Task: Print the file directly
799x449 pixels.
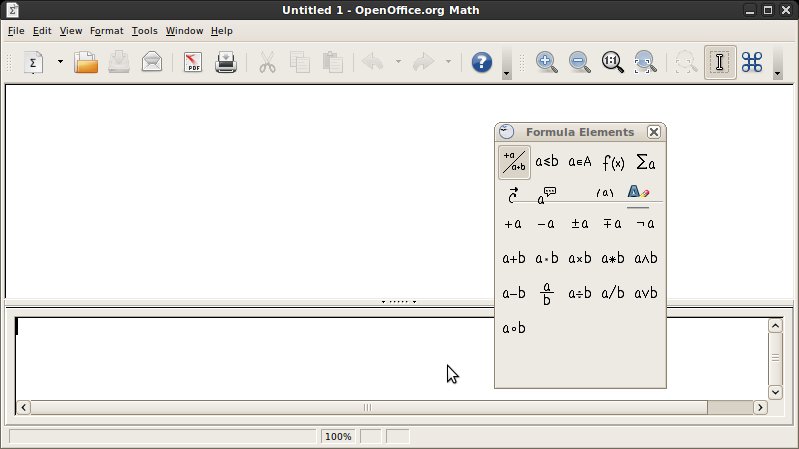Action: pyautogui.click(x=226, y=63)
